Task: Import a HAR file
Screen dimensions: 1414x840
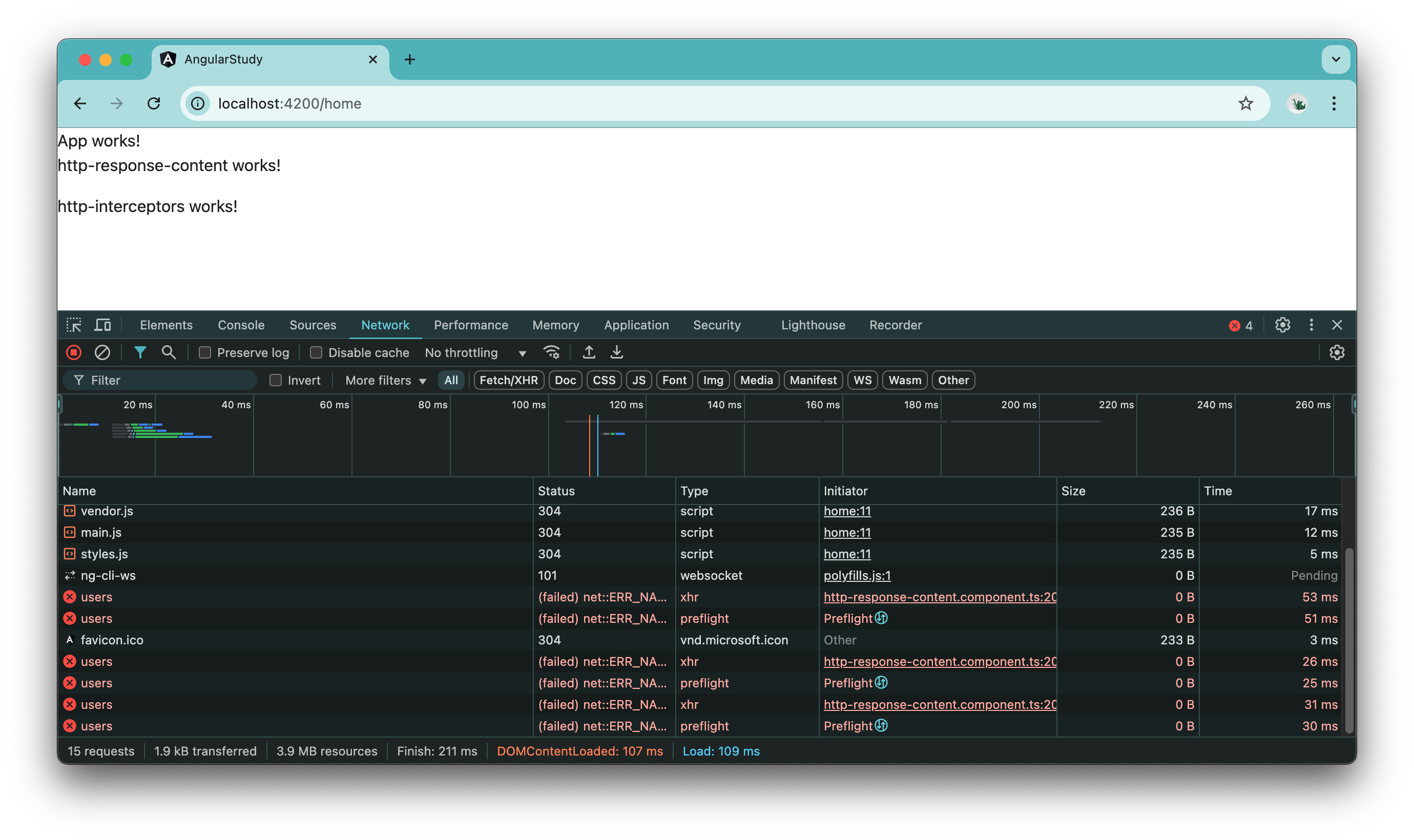Action: (x=589, y=352)
